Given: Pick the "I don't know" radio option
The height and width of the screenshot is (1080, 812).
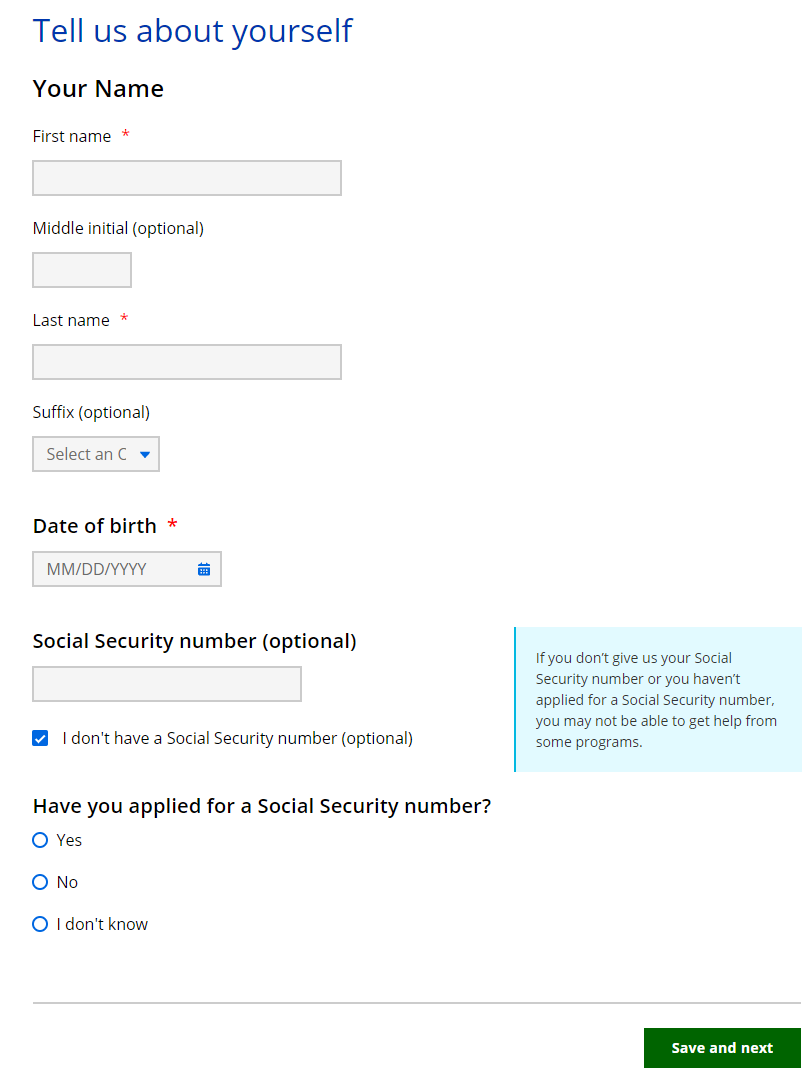Looking at the screenshot, I should tap(40, 924).
